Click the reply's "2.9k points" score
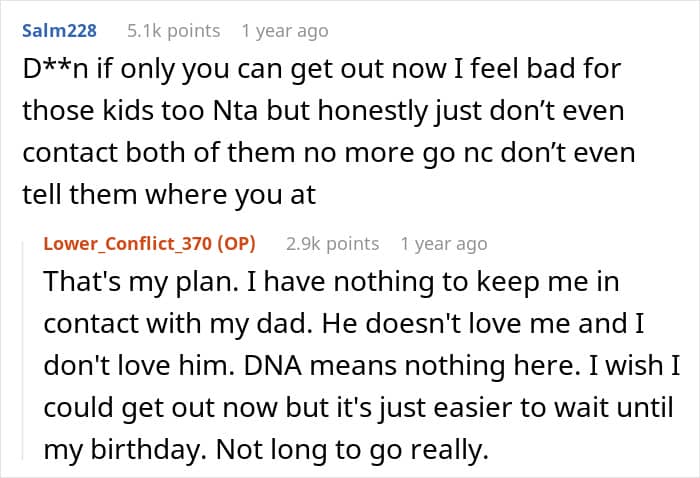Screen dimensions: 700x478 point(333,243)
